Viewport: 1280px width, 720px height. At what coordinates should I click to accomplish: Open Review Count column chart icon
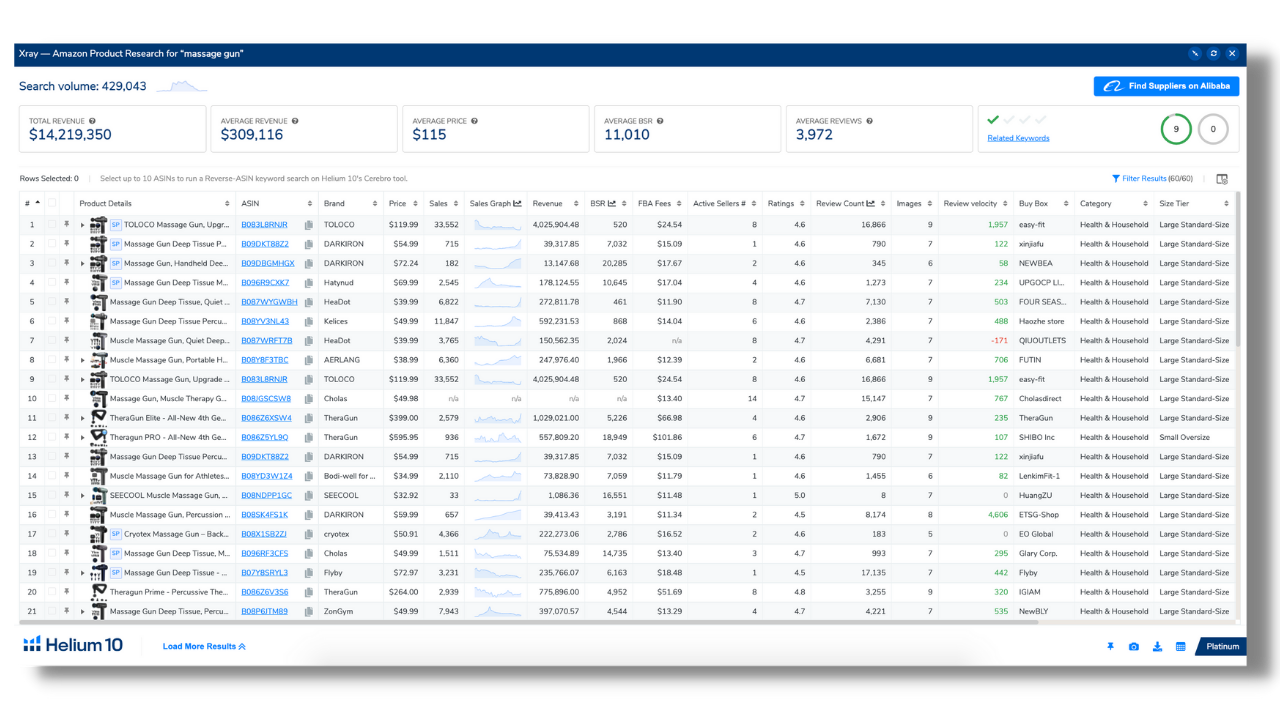[871, 204]
